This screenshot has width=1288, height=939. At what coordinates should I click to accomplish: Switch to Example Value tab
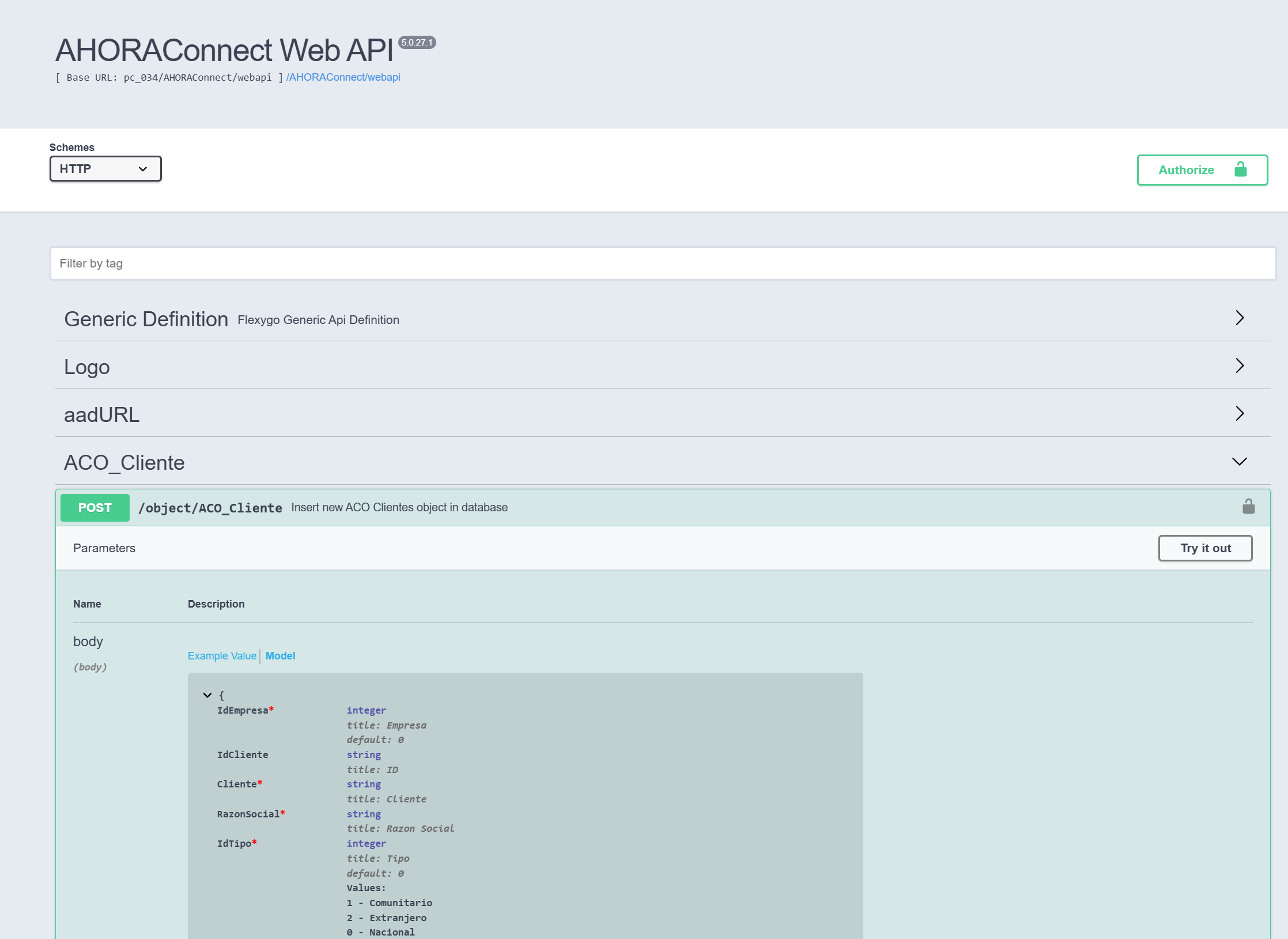(x=222, y=656)
